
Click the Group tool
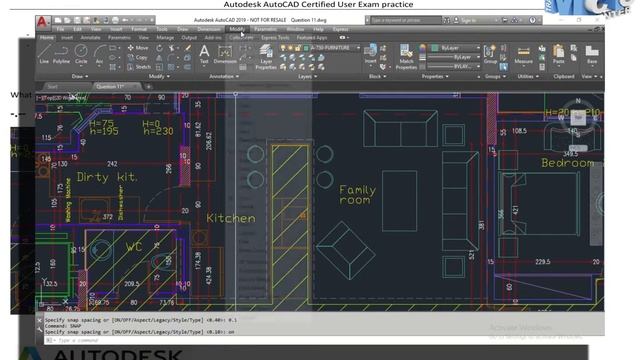(490, 54)
